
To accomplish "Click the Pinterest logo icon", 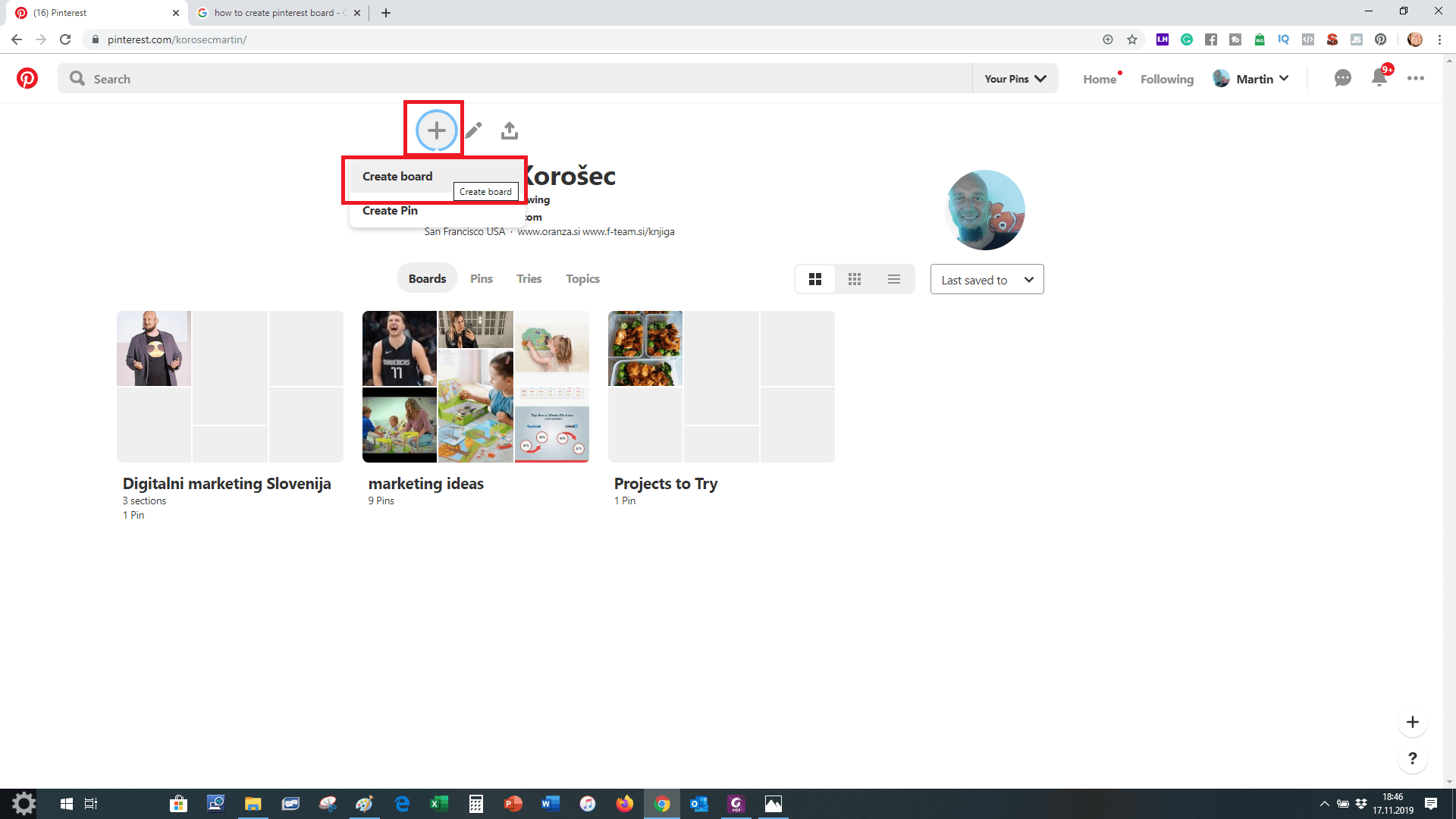I will (27, 79).
